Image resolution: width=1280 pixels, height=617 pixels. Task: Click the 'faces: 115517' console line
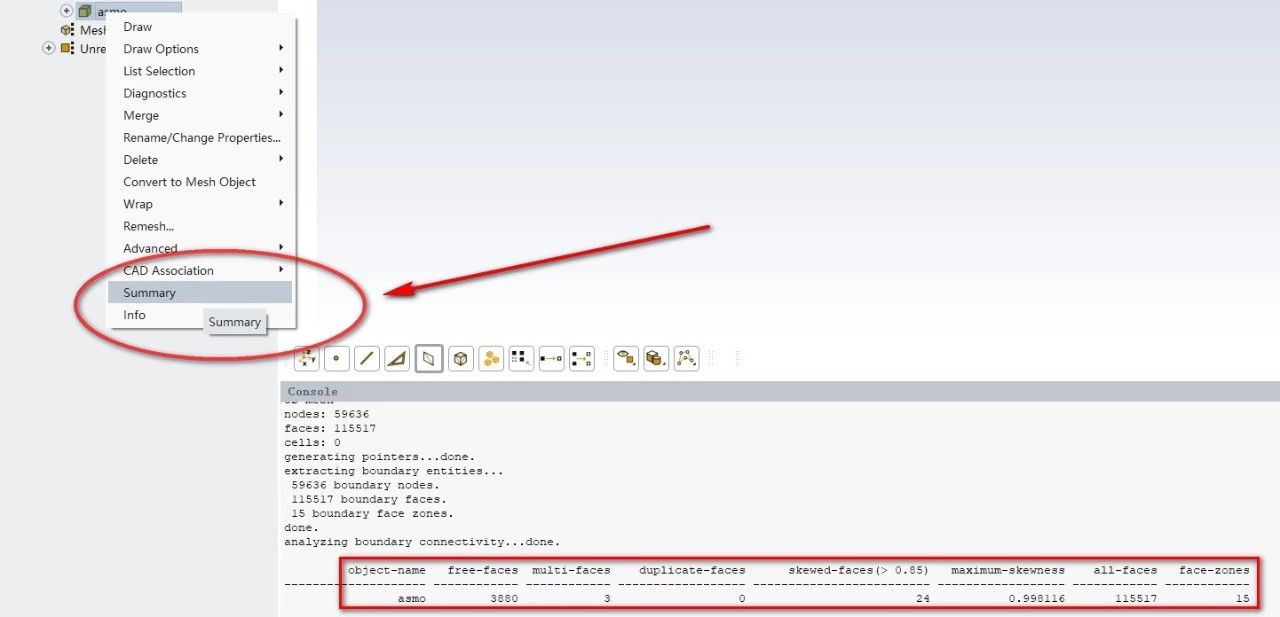(x=330, y=428)
